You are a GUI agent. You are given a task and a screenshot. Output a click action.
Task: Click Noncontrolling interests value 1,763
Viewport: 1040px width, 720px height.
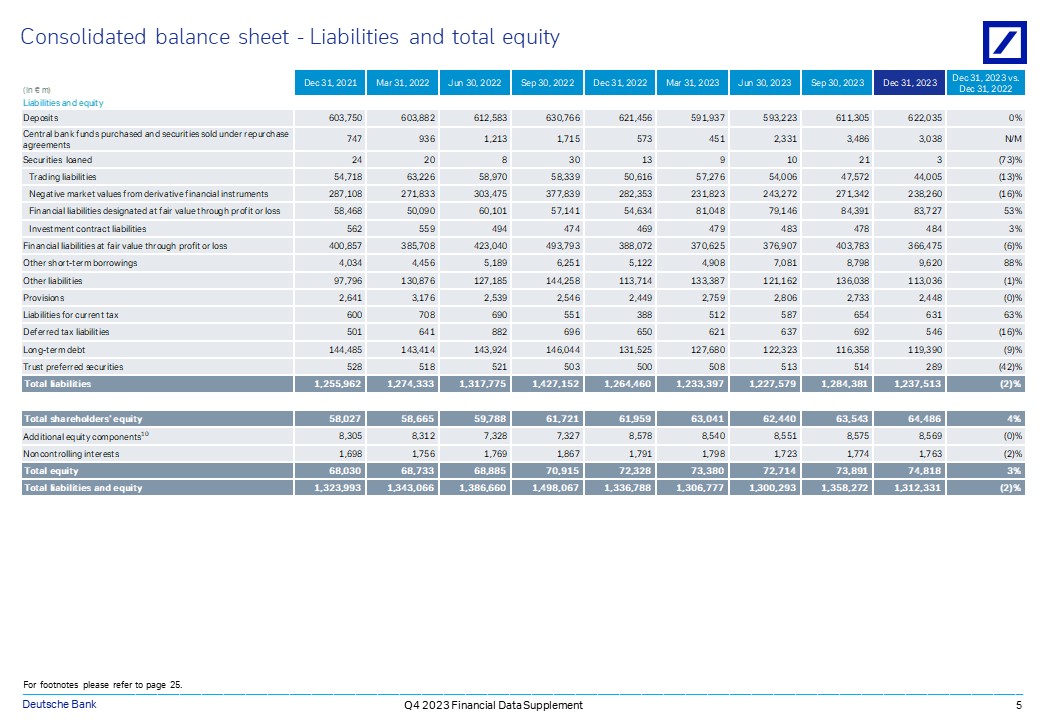tap(930, 454)
